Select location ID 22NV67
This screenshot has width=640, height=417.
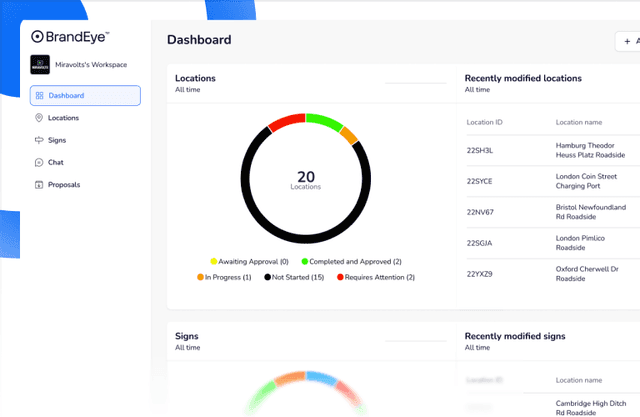click(480, 212)
